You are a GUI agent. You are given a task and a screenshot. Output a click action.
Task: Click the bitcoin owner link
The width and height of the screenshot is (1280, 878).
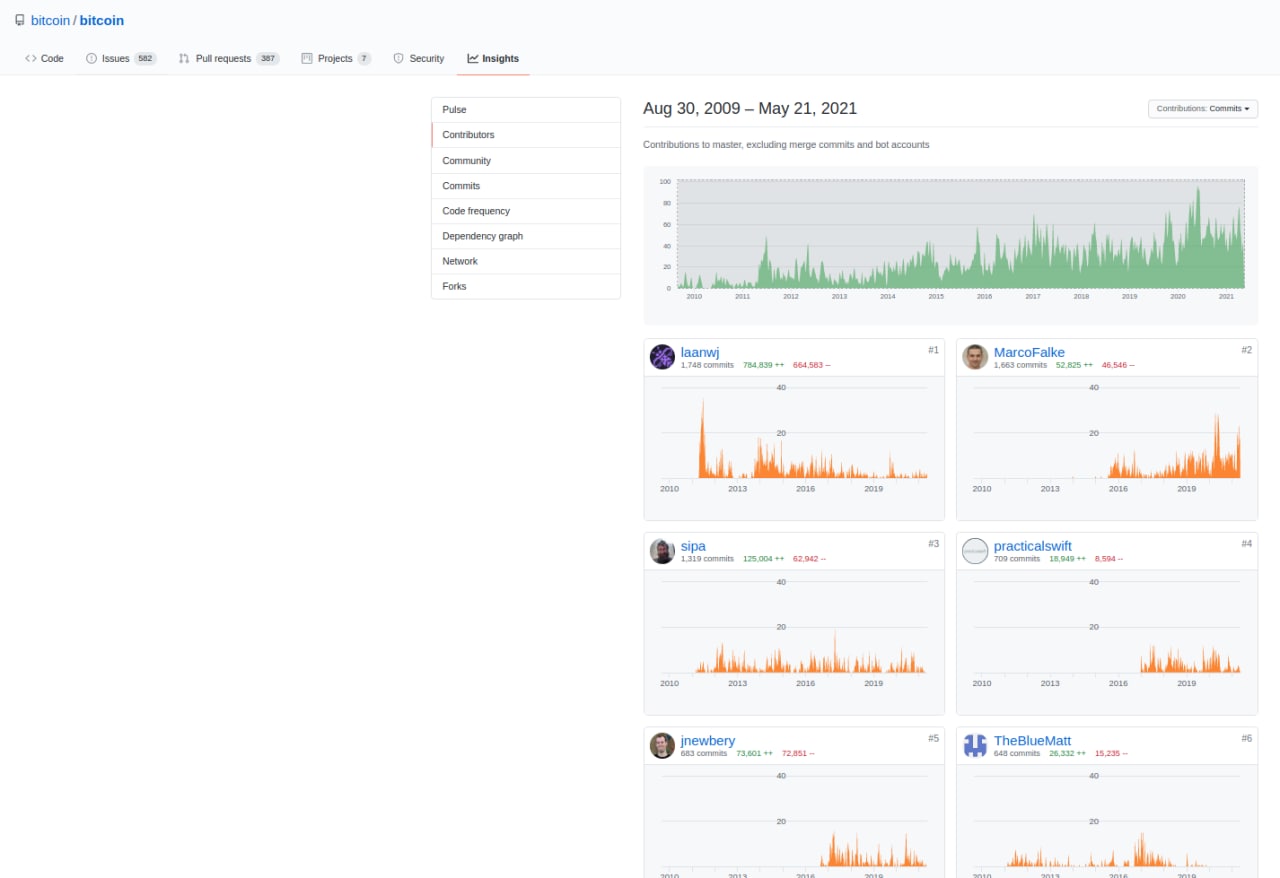(50, 20)
